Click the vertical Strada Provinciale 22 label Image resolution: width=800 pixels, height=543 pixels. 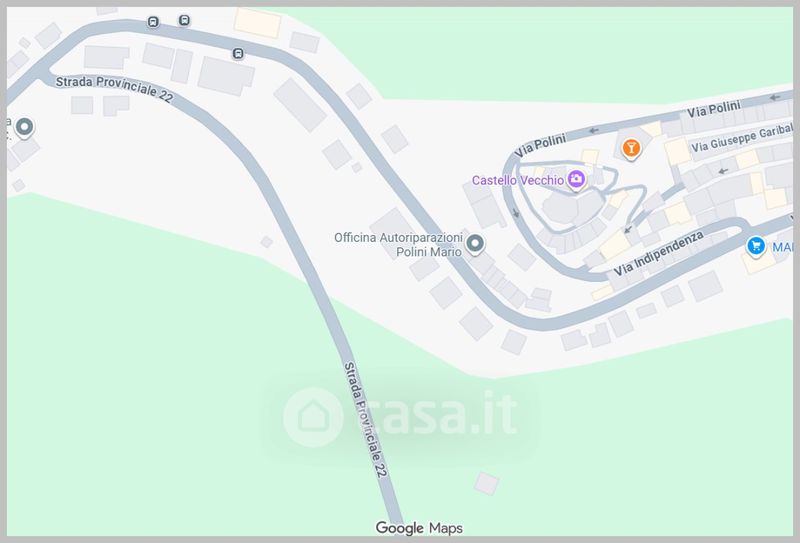tap(365, 420)
